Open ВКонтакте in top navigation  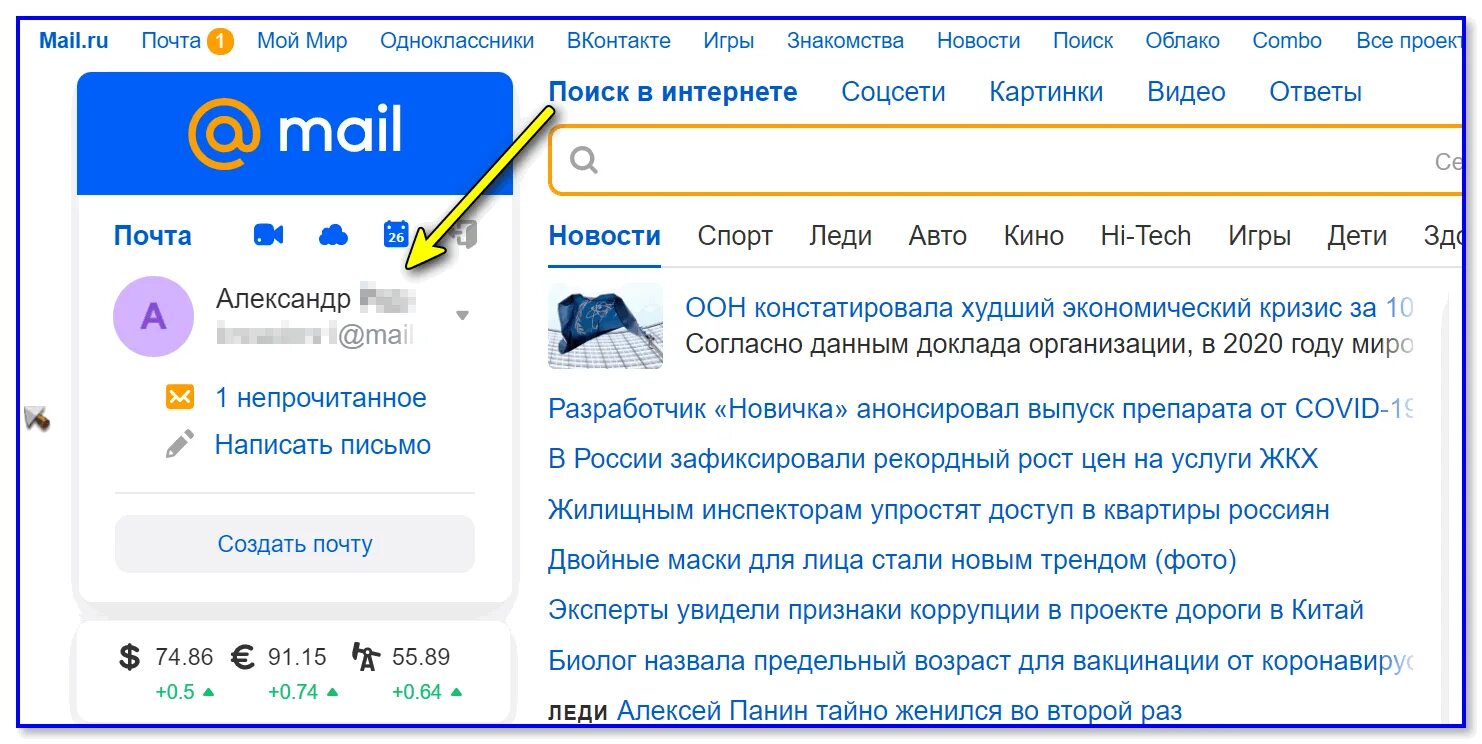point(619,41)
